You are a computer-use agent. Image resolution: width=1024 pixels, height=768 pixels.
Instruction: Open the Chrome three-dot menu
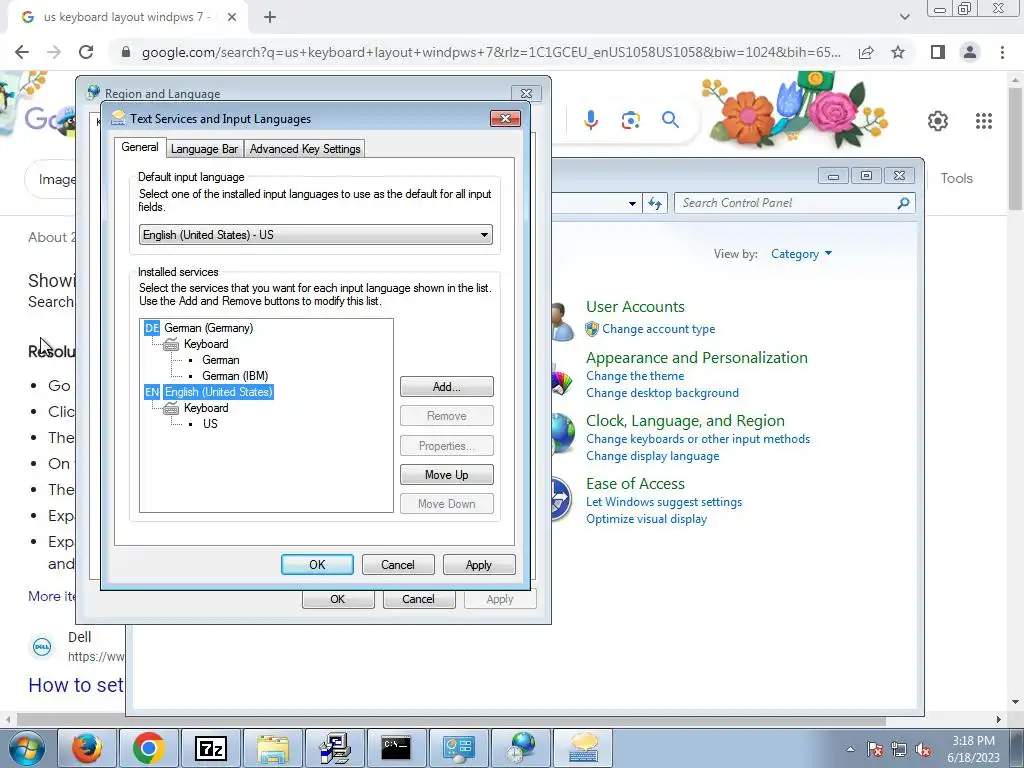tap(1002, 52)
